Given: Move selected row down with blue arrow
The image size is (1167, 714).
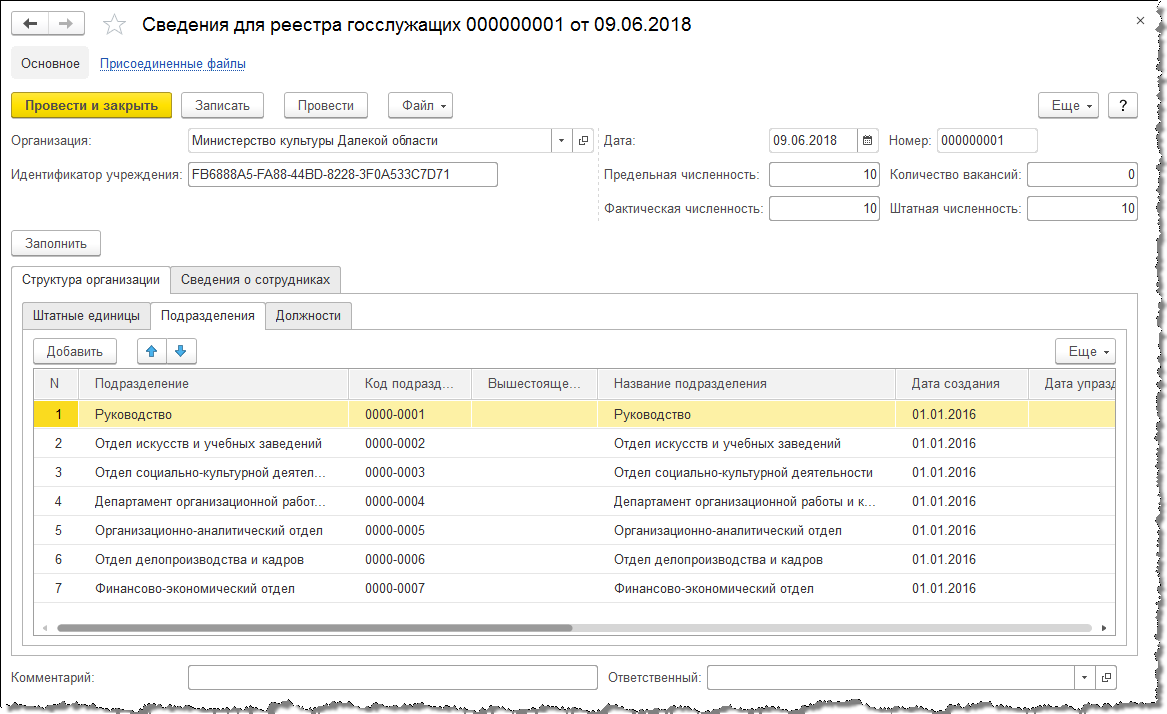Looking at the screenshot, I should coord(181,351).
